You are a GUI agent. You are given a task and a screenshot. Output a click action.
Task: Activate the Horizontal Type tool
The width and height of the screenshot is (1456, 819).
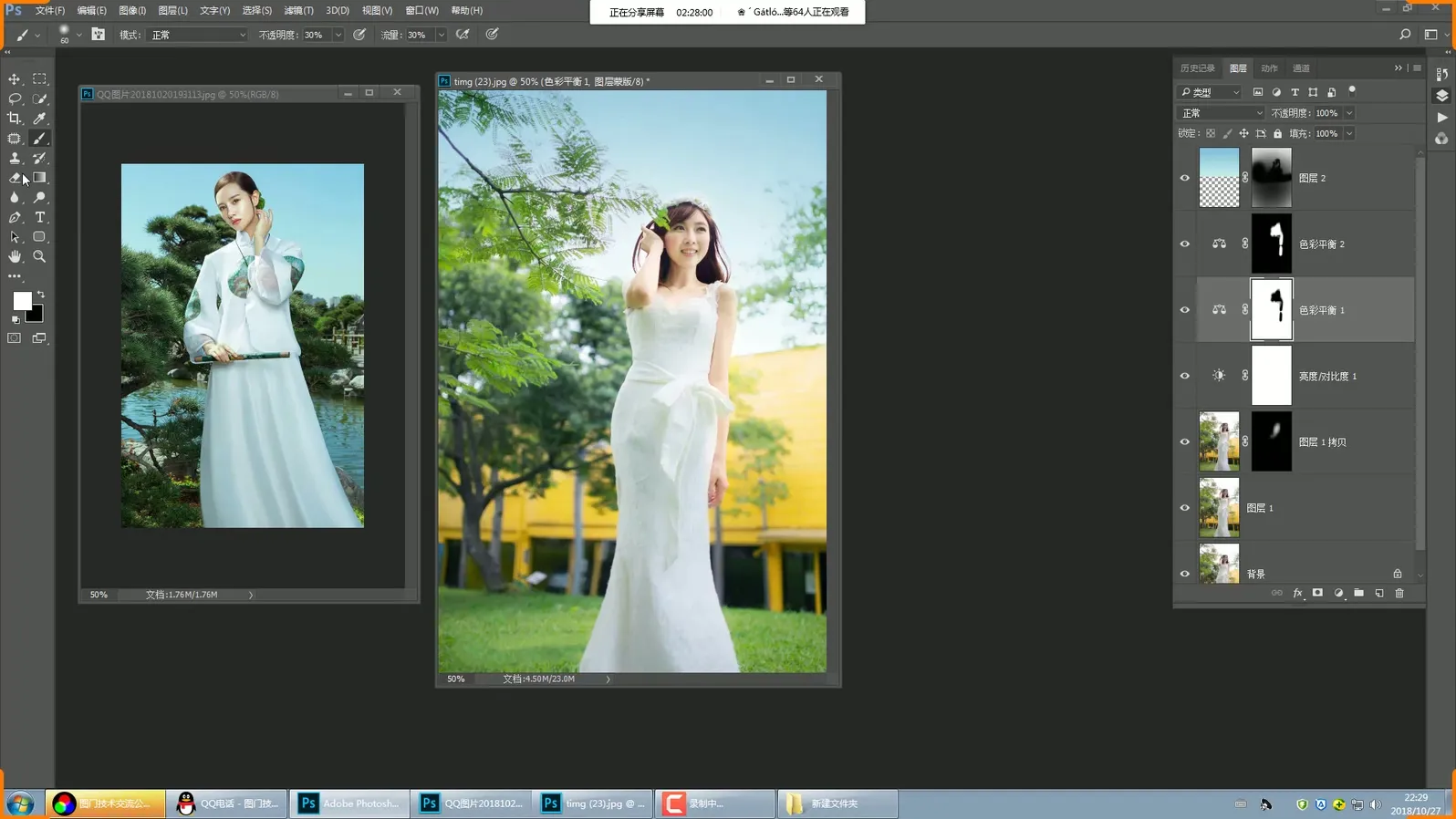(x=39, y=217)
